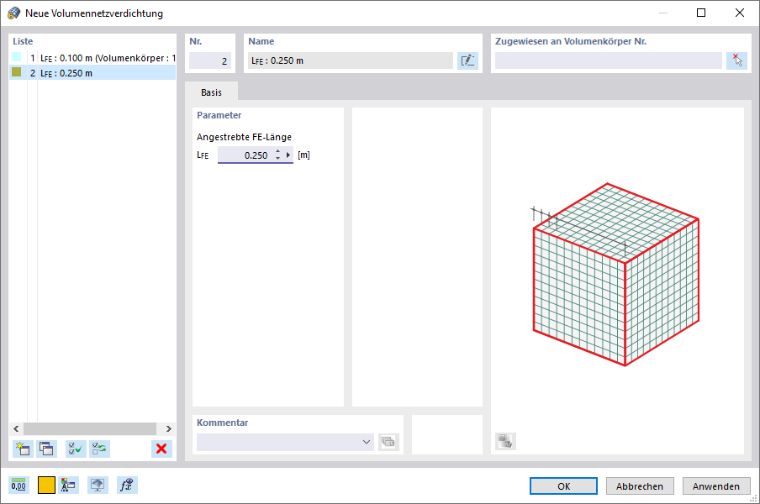The image size is (760, 504).
Task: Click the light cyan swatch of list item 1
Action: click(17, 57)
